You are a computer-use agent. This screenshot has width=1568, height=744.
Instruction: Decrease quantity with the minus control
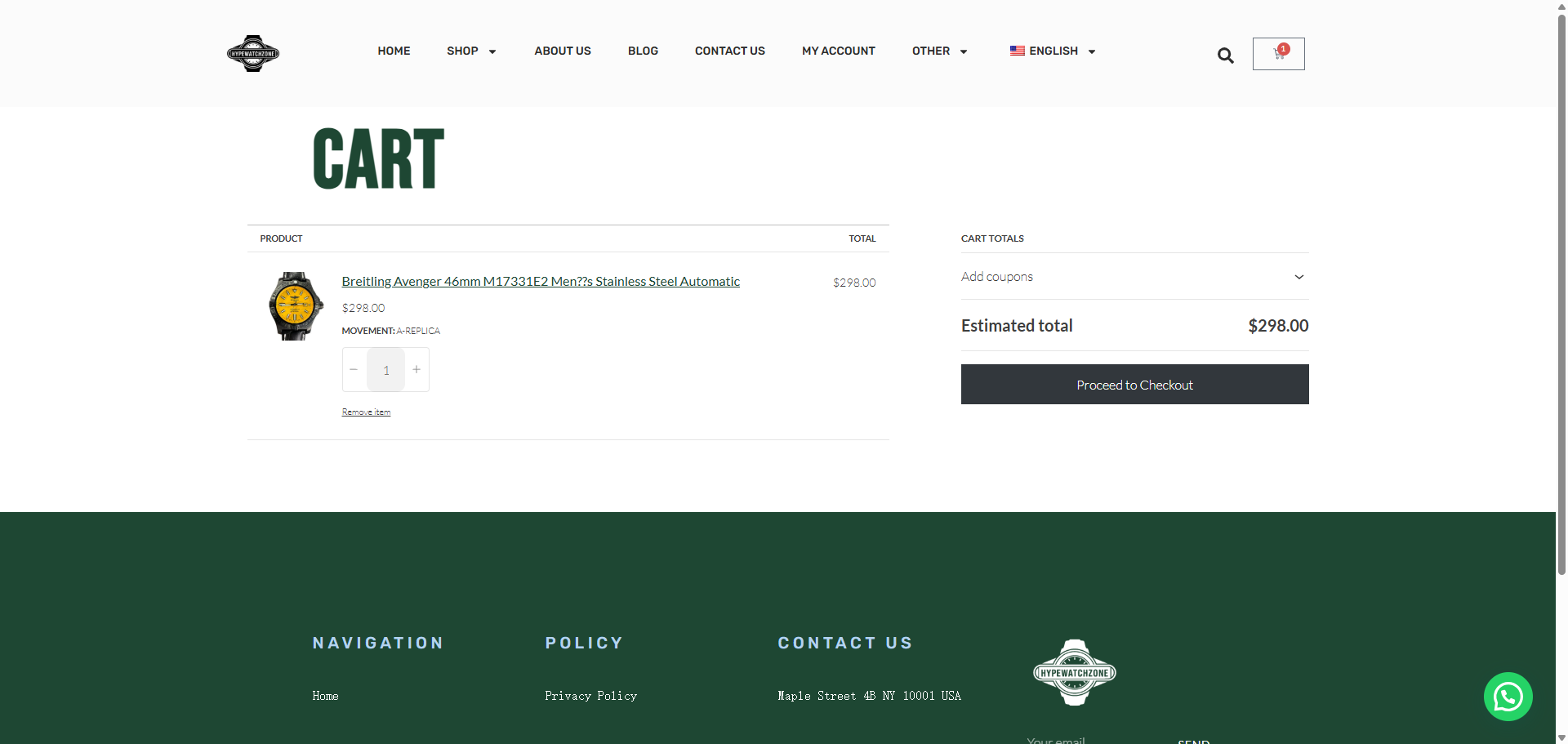353,369
